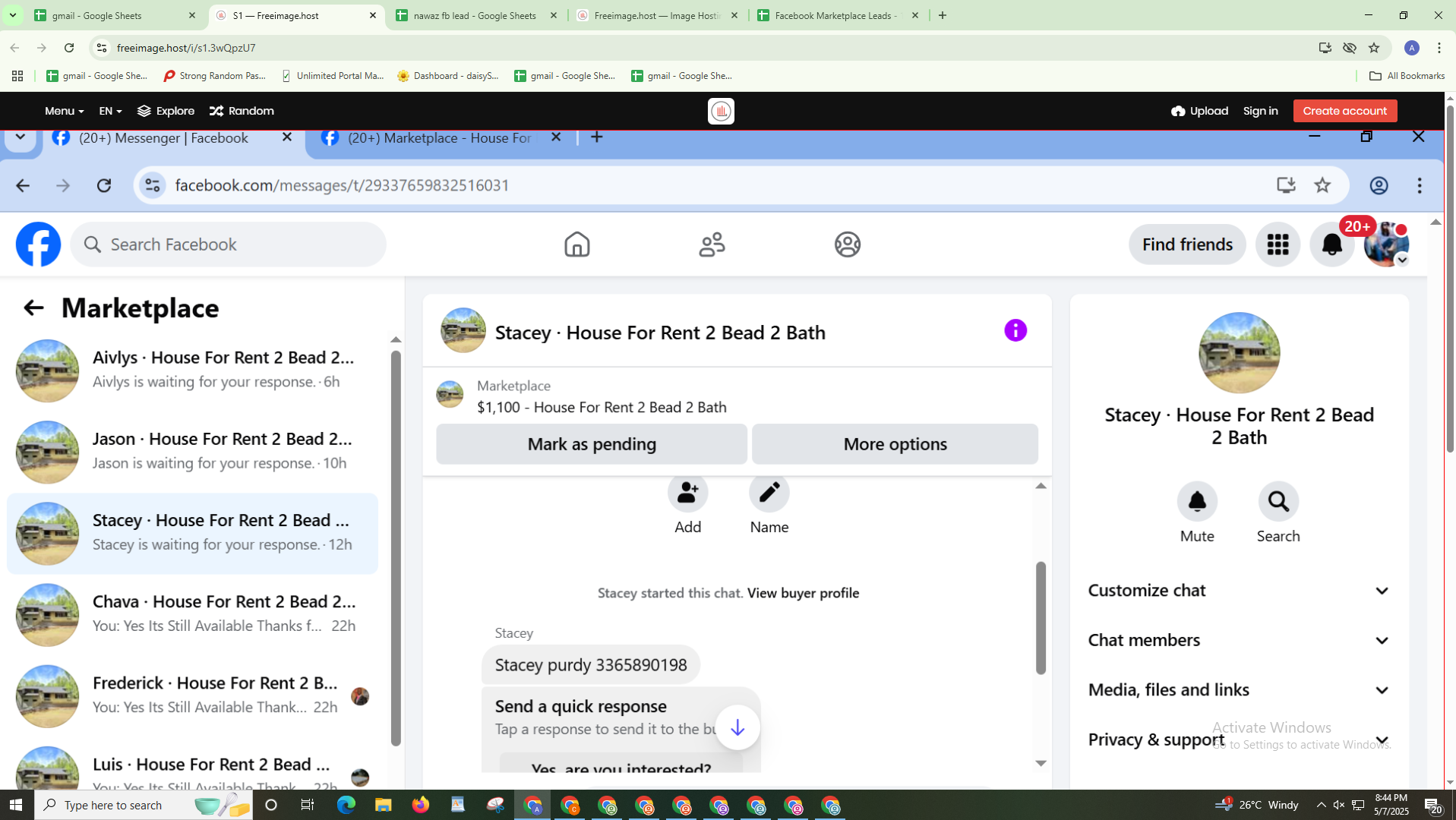1456x820 pixels.
Task: Click the Upload cloud icon
Action: click(x=1178, y=111)
